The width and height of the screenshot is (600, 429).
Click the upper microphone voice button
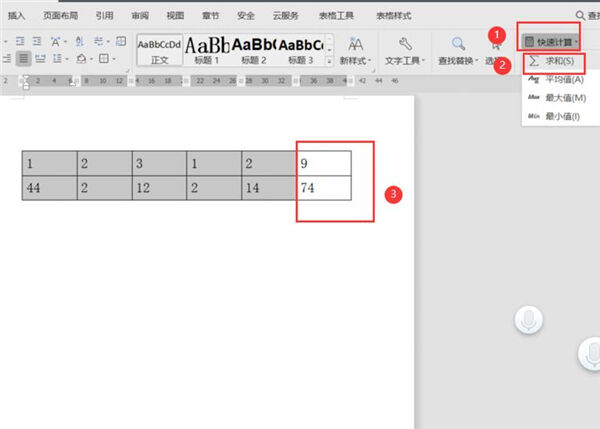pos(528,320)
